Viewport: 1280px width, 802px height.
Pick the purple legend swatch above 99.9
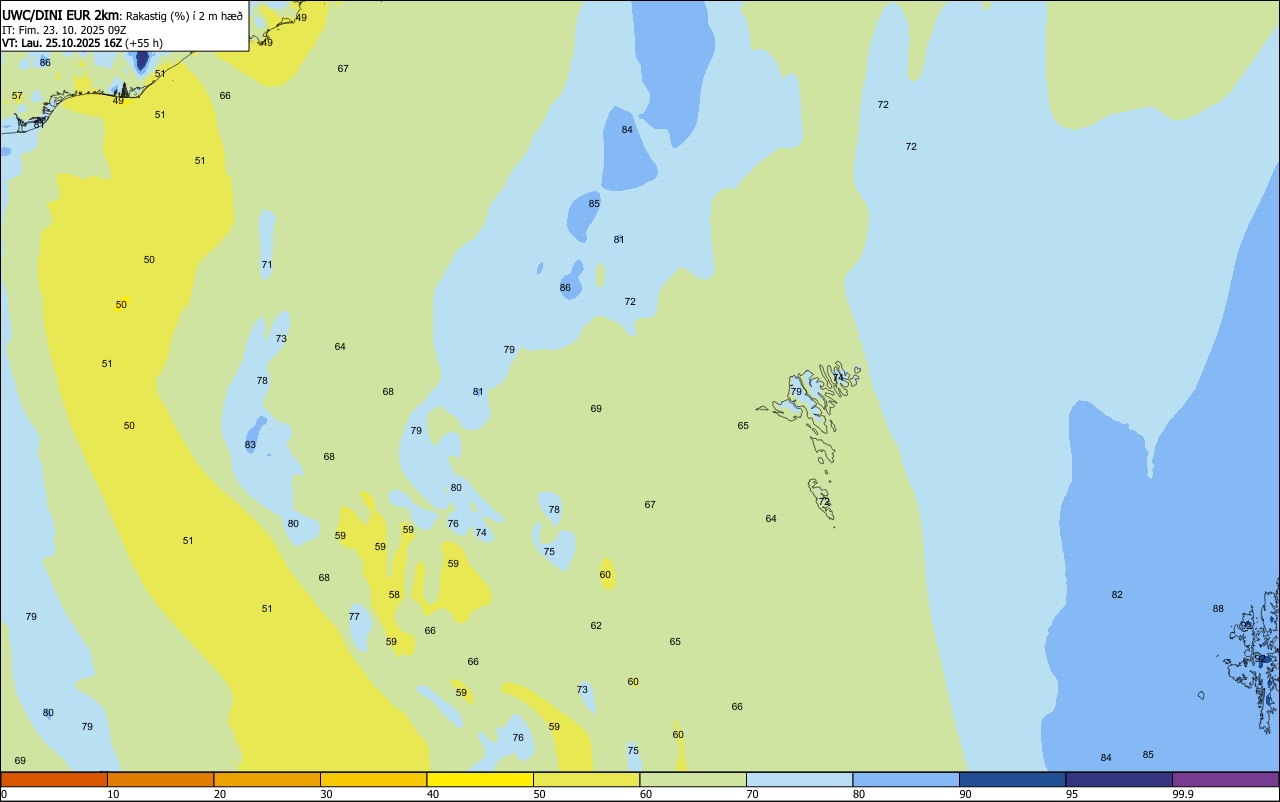pyautogui.click(x=1225, y=779)
